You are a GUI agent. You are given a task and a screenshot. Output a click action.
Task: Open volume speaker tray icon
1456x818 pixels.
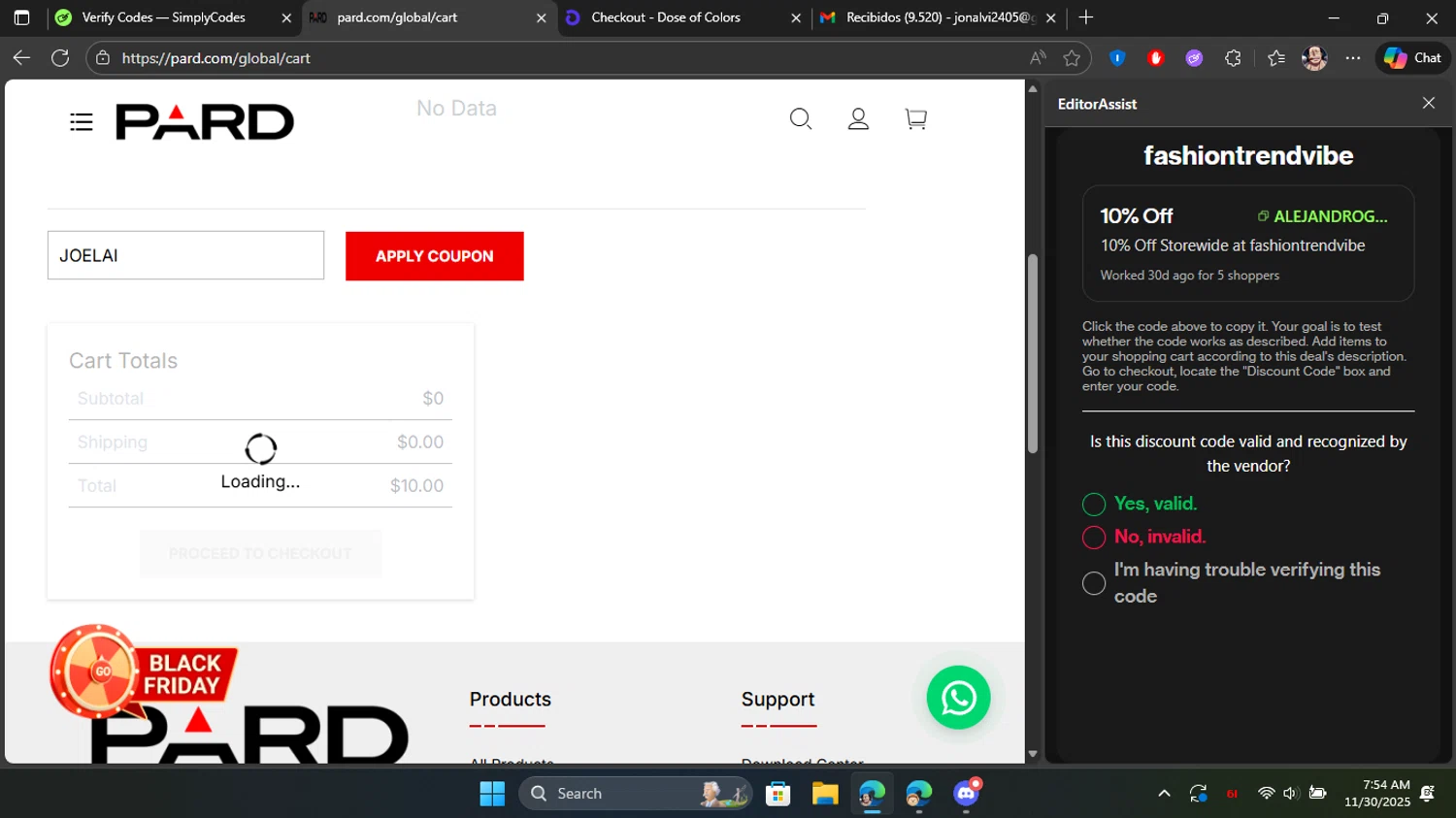coord(1290,794)
